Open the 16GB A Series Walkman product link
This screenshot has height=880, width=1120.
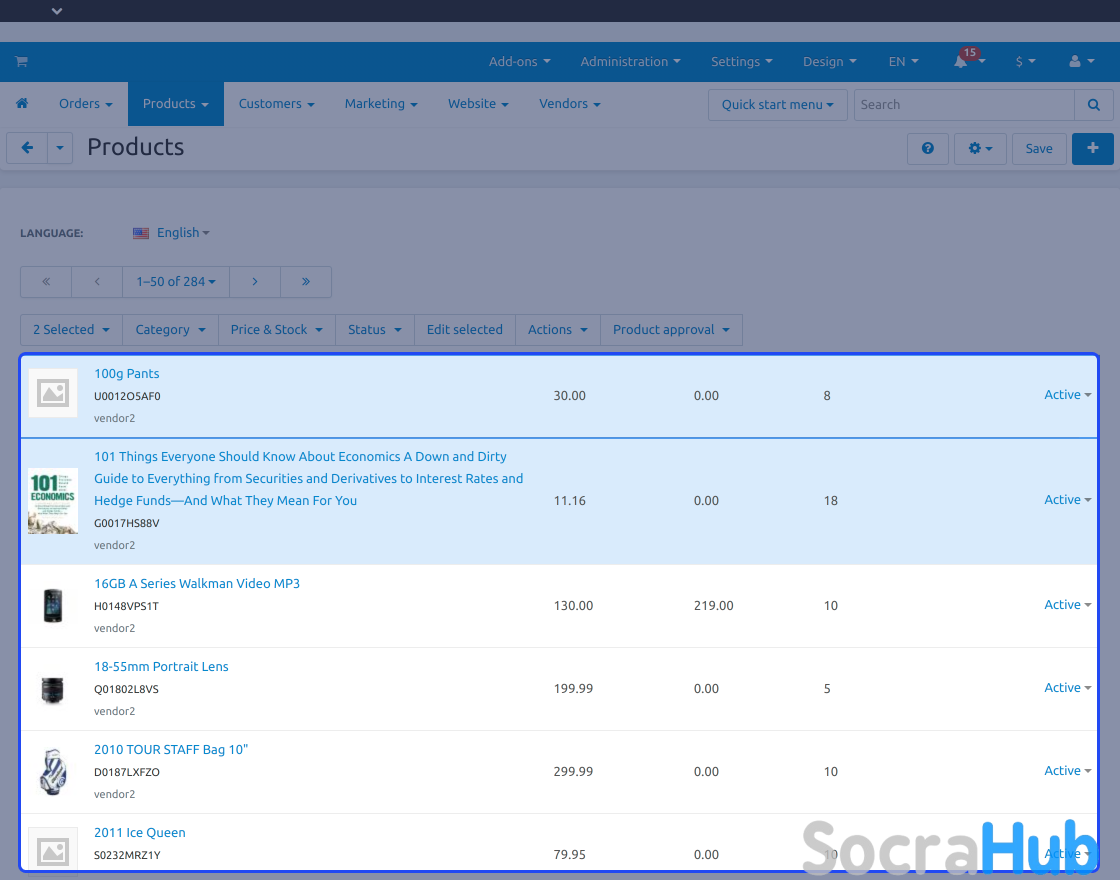[x=197, y=584]
